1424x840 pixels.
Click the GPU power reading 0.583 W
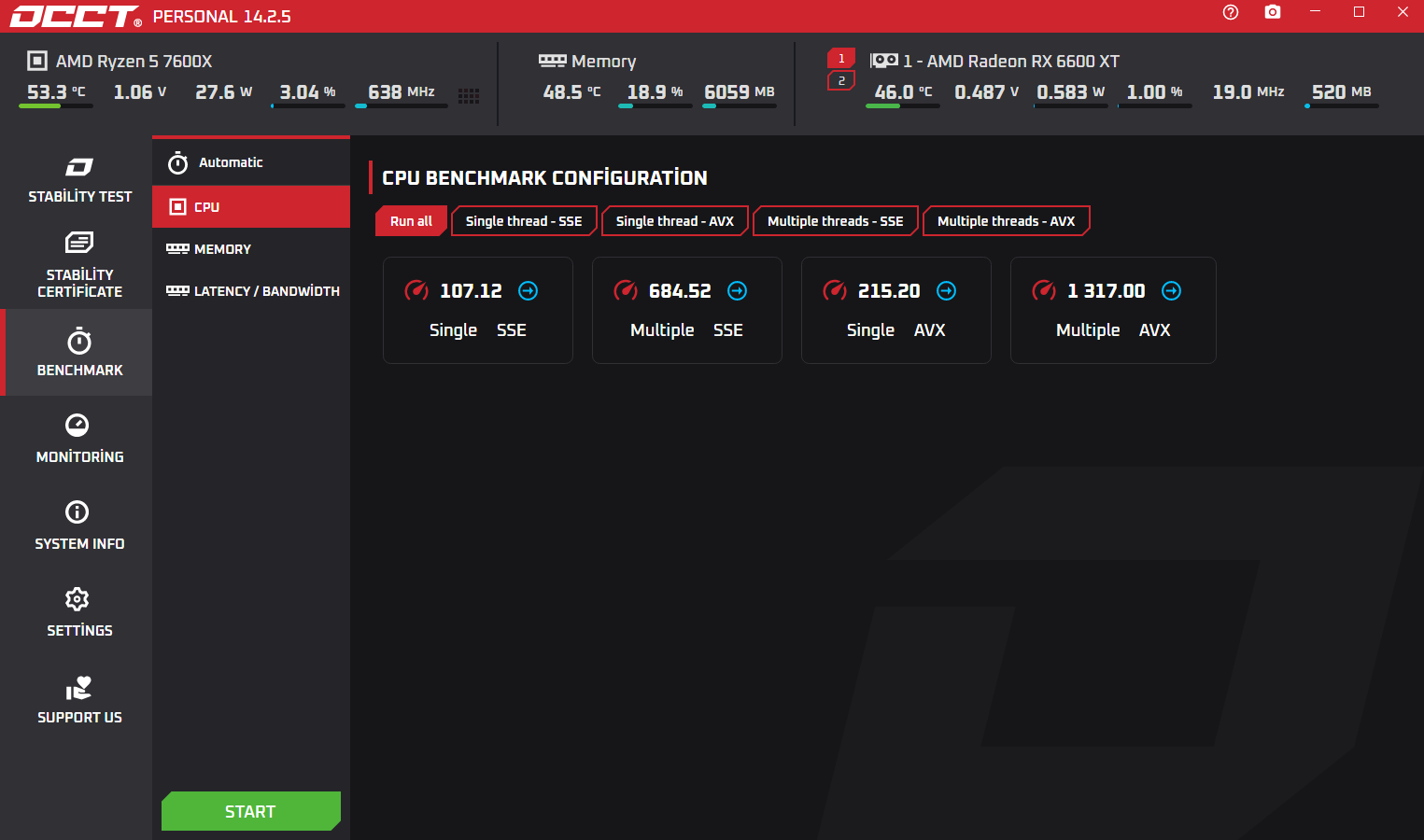coord(1071,92)
